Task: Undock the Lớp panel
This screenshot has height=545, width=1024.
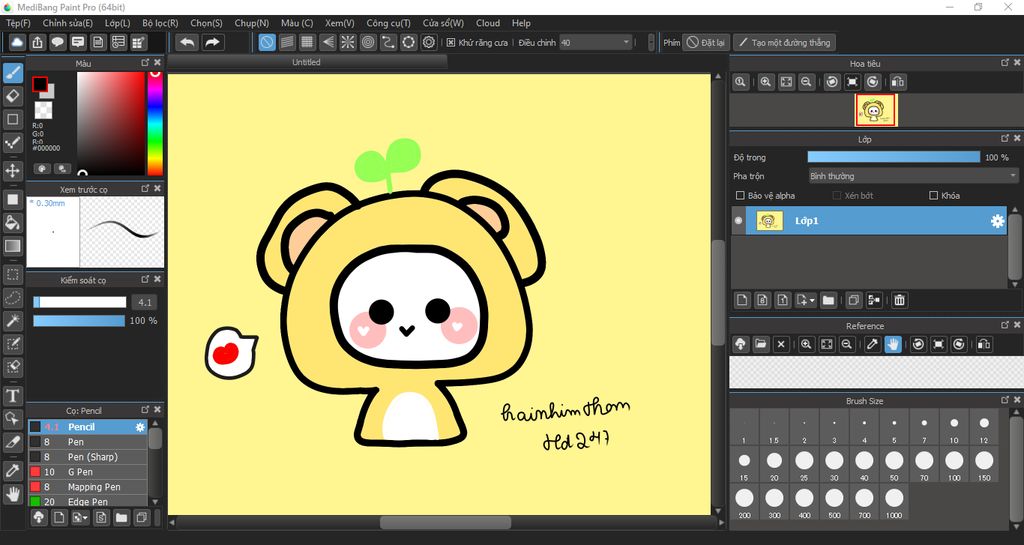Action: click(x=1004, y=138)
